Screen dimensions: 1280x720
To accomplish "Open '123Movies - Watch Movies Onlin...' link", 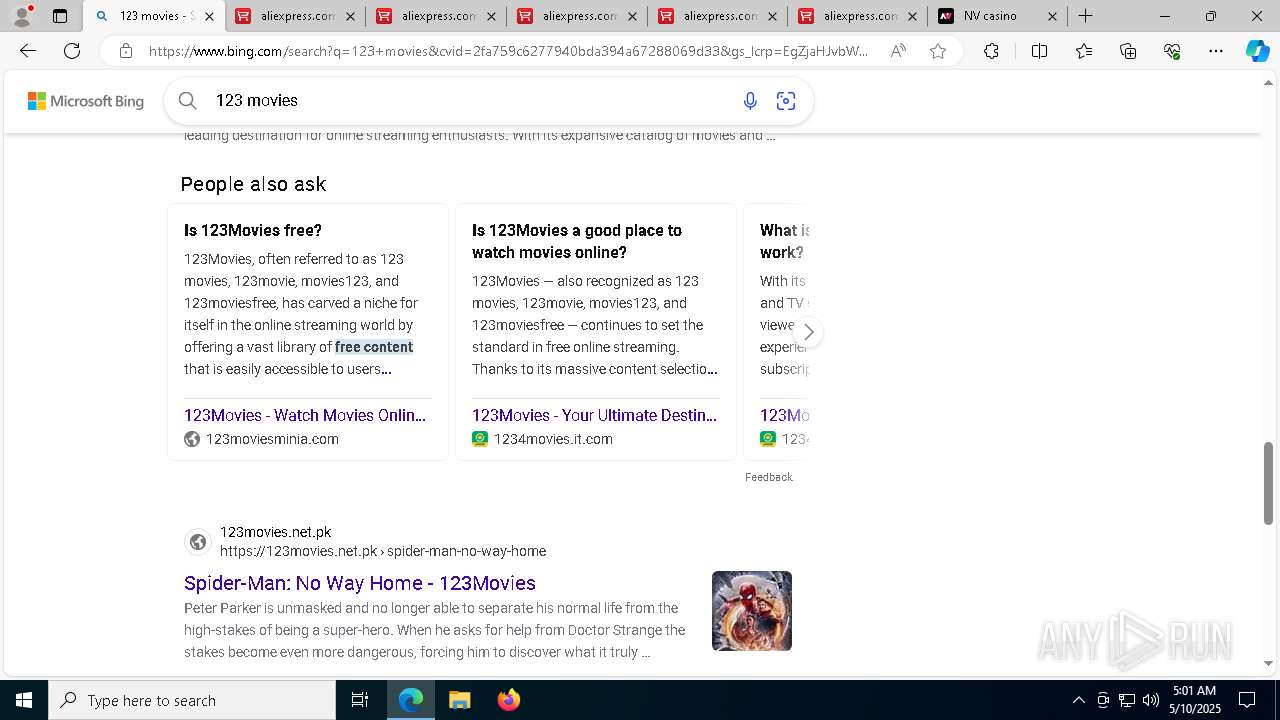I will (305, 415).
